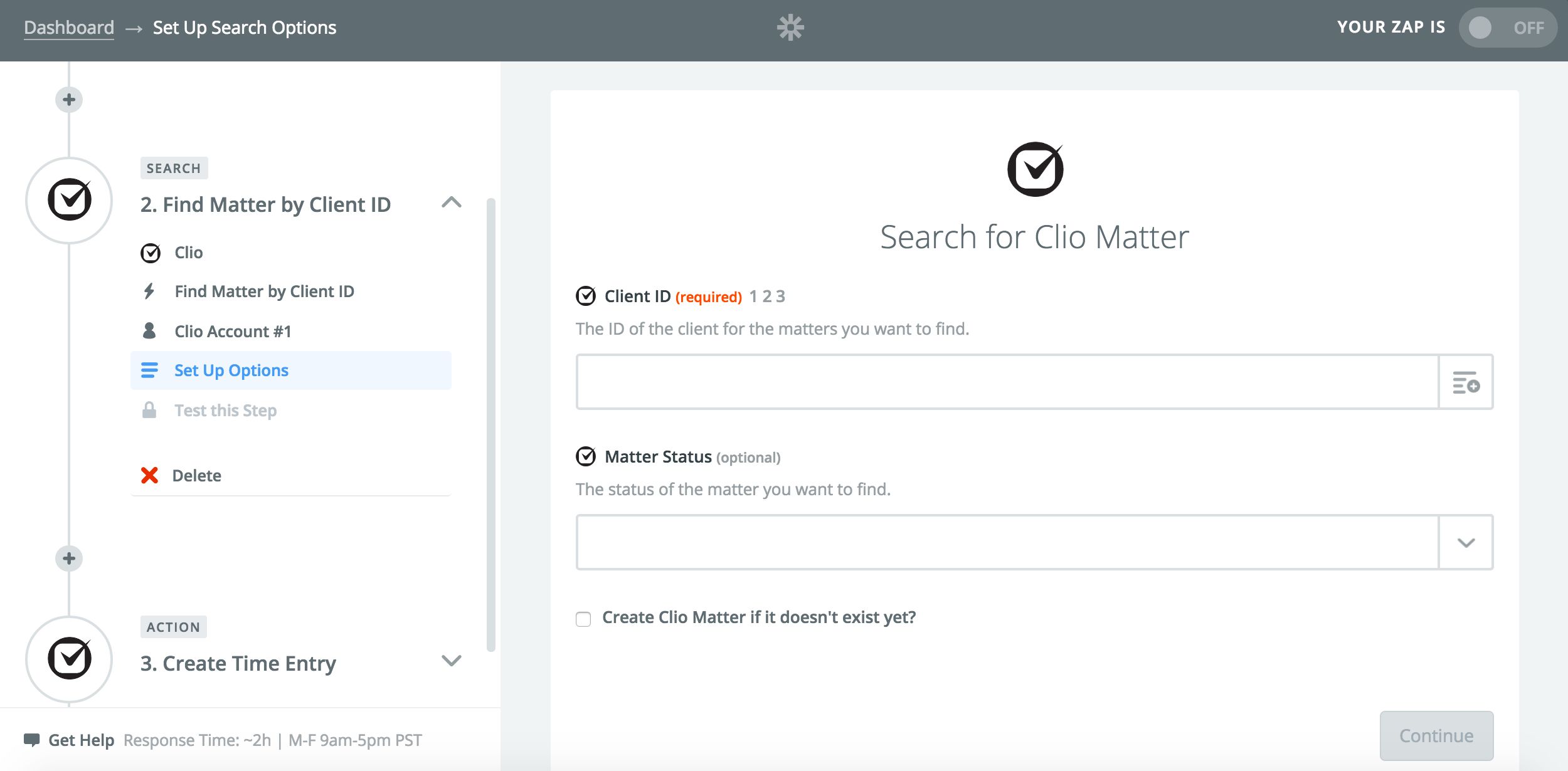1568x771 pixels.
Task: Select Find Matter by Client ID menu item
Action: 291,291
